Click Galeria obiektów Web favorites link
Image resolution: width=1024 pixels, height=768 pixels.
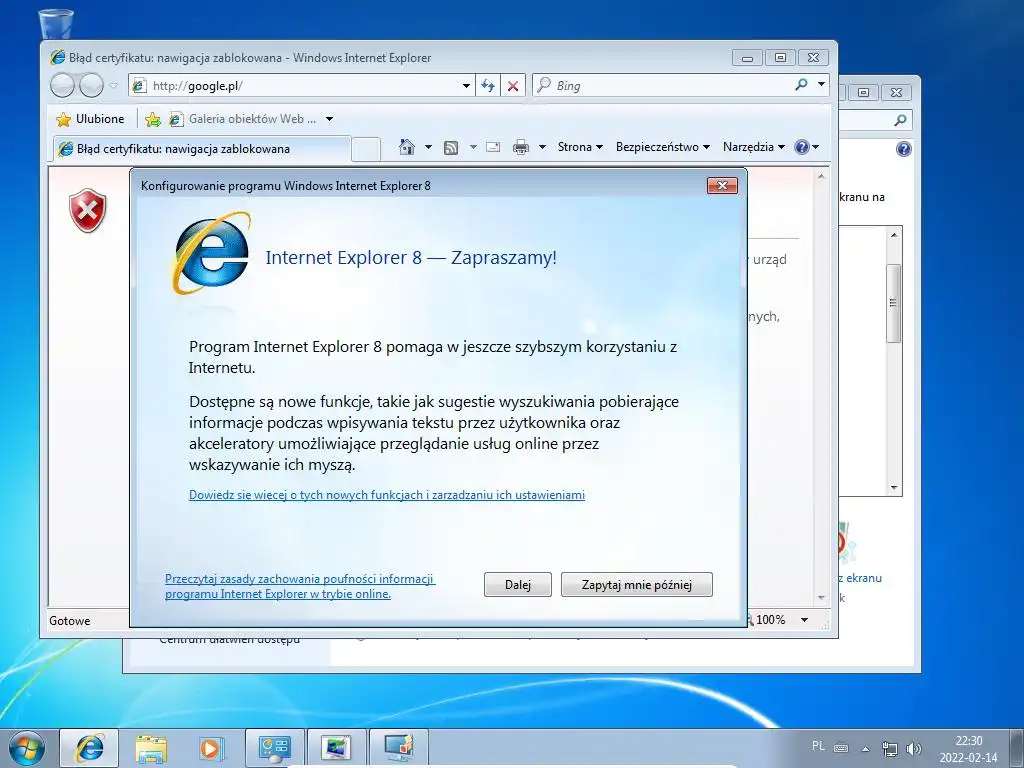point(243,119)
